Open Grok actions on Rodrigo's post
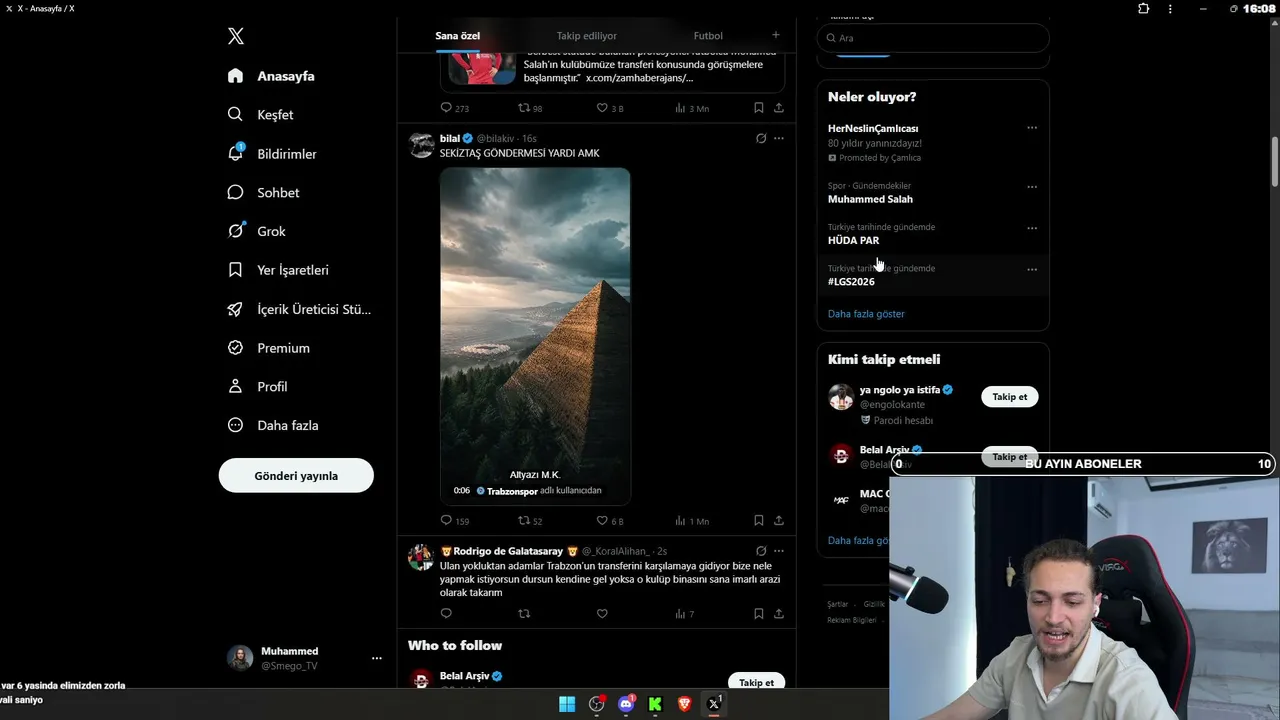The height and width of the screenshot is (720, 1280). tap(761, 551)
